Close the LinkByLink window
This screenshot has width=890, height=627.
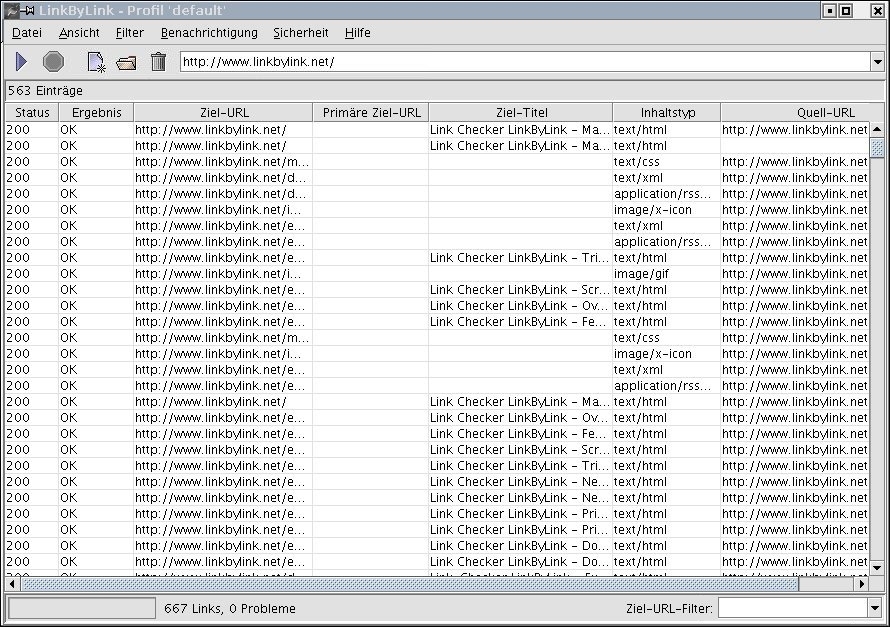(x=877, y=10)
